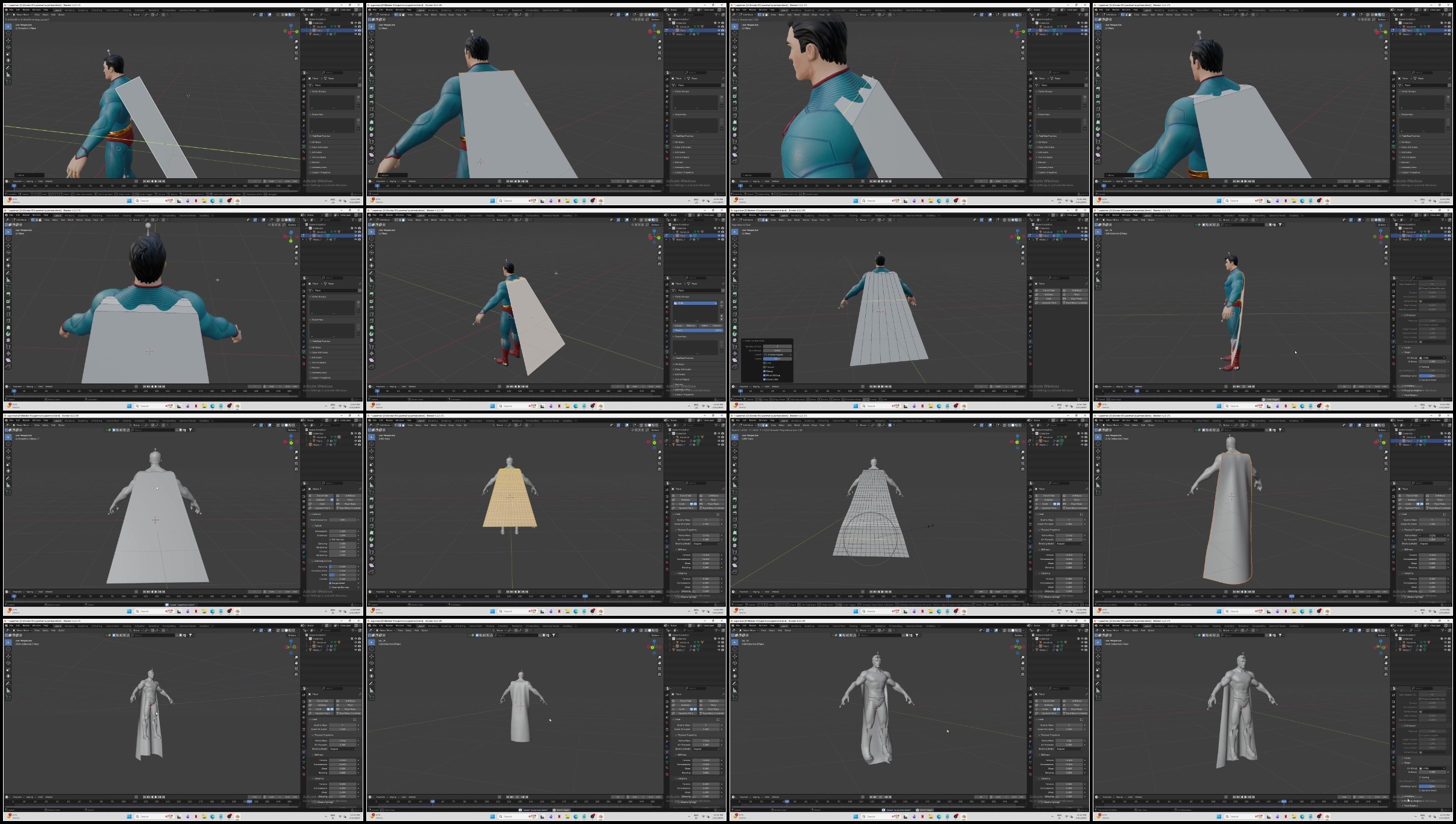1456x824 pixels.
Task: Select Rotate tool in the Loop Cut frame
Action: point(735,253)
